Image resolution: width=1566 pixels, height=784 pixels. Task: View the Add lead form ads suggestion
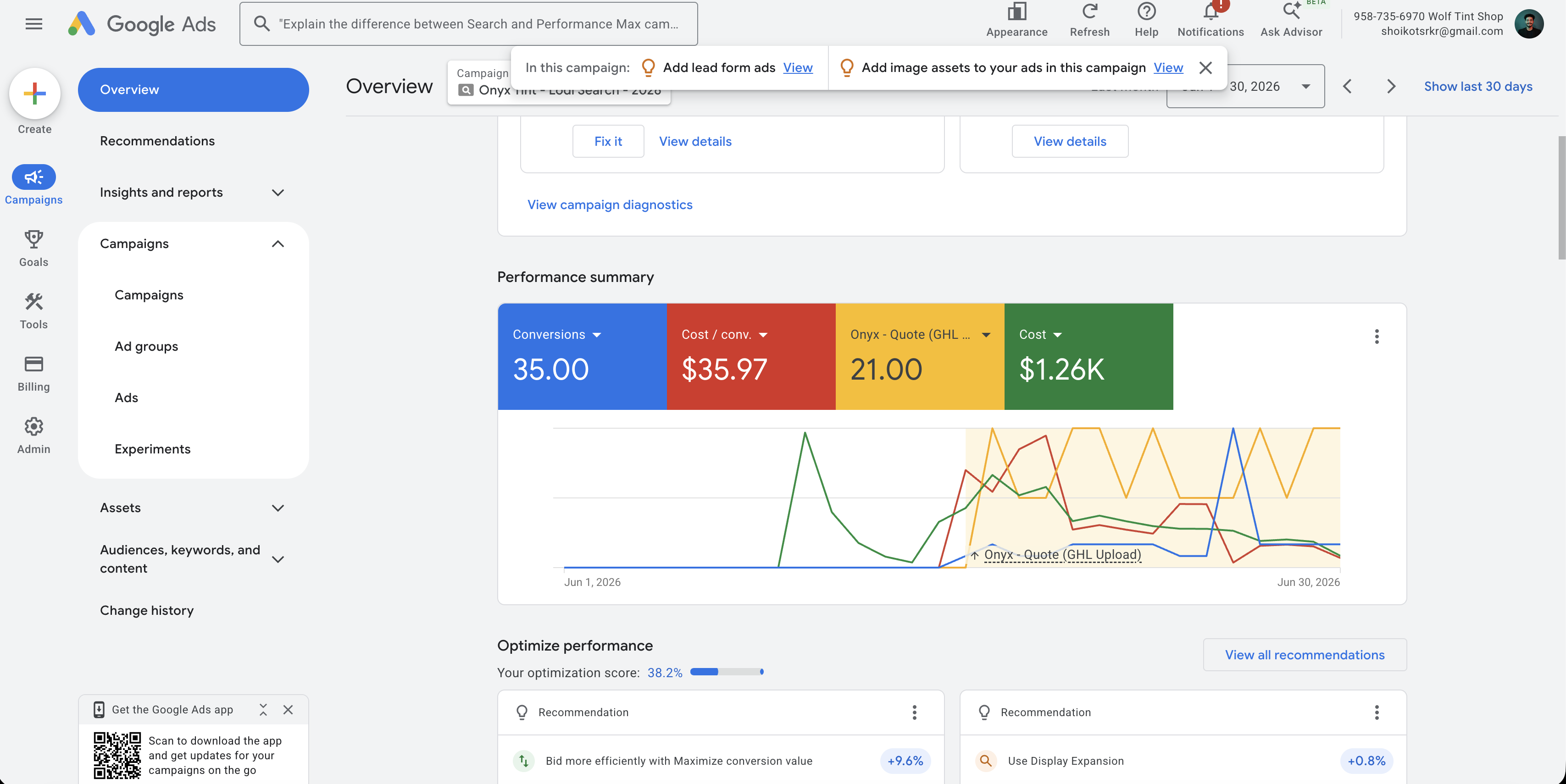coord(798,67)
